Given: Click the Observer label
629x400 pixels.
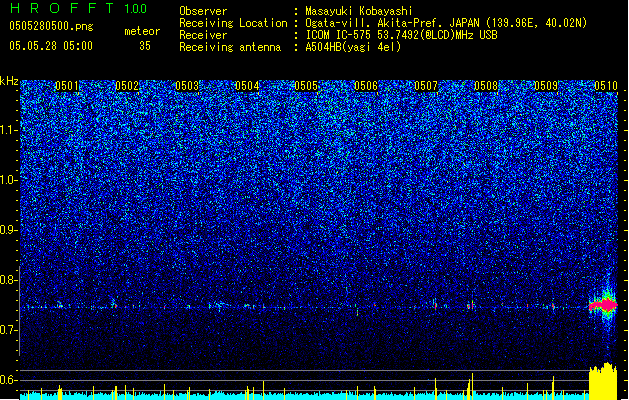Looking at the screenshot, I should tap(203, 11).
